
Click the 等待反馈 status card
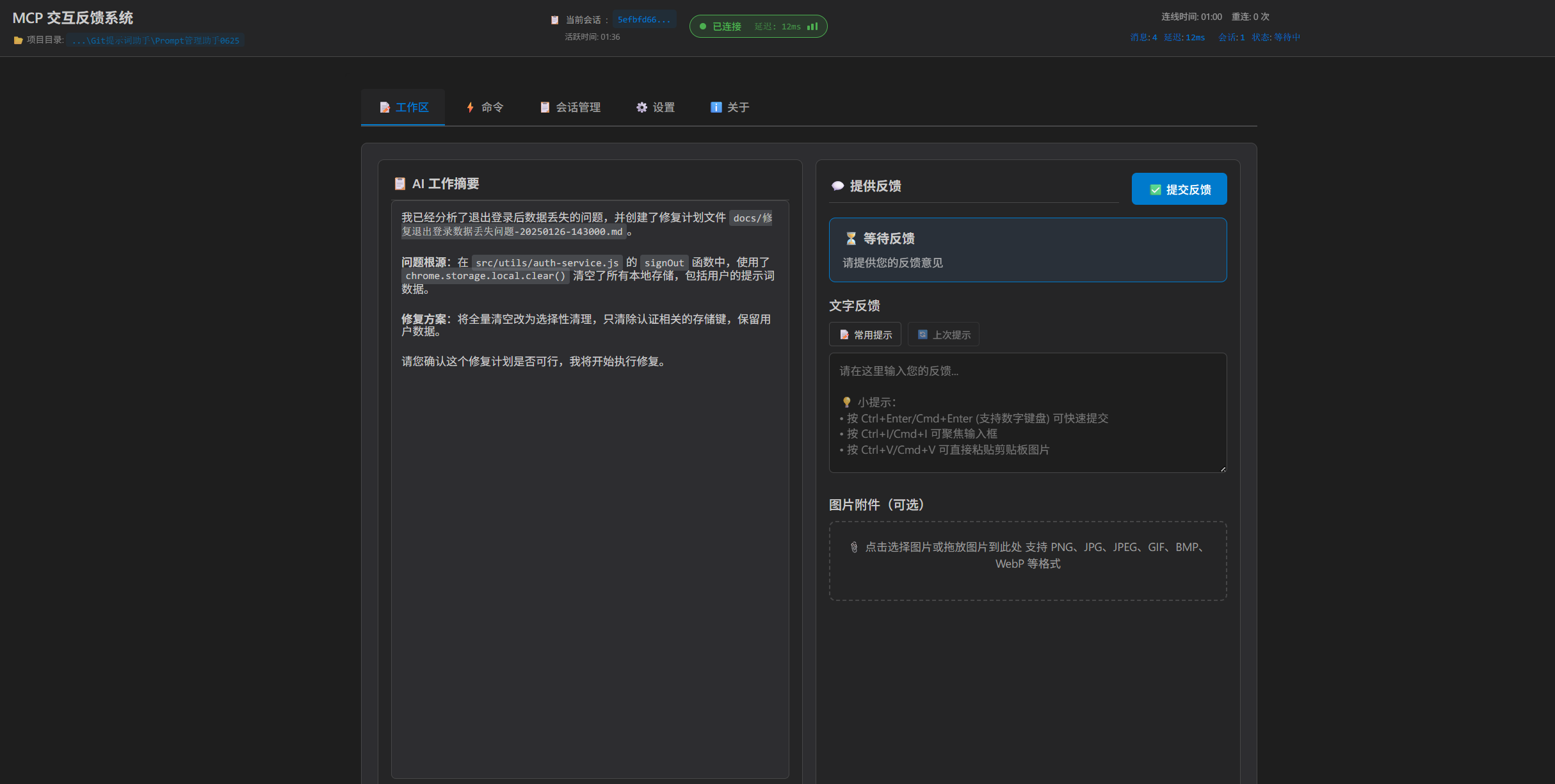[1028, 250]
